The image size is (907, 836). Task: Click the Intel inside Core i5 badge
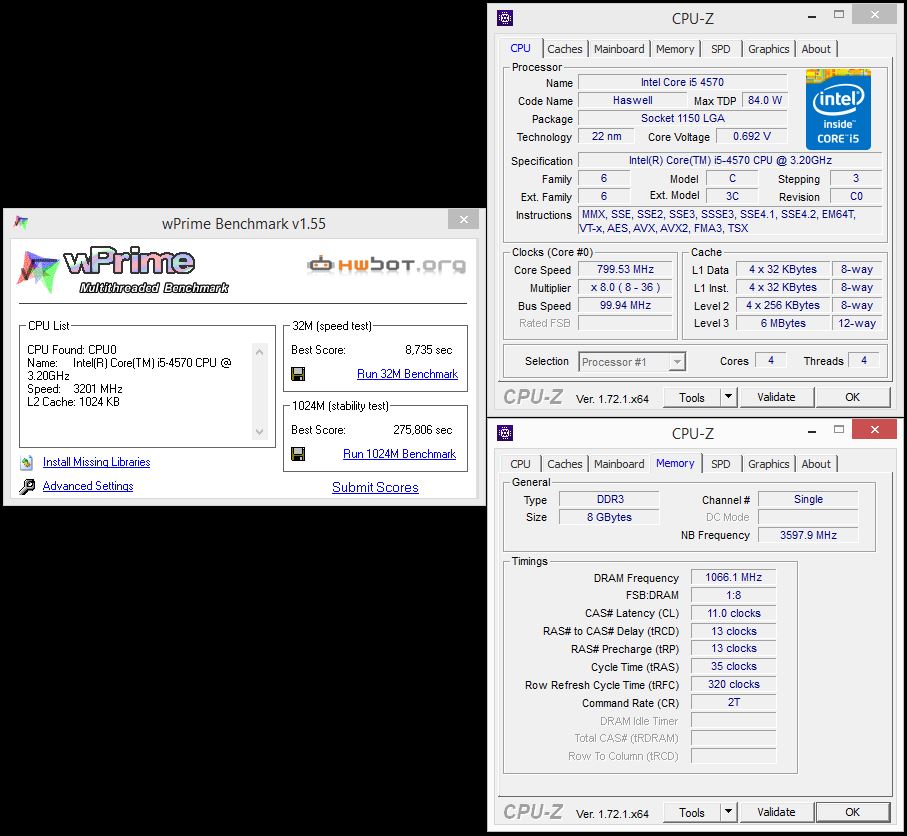(838, 109)
